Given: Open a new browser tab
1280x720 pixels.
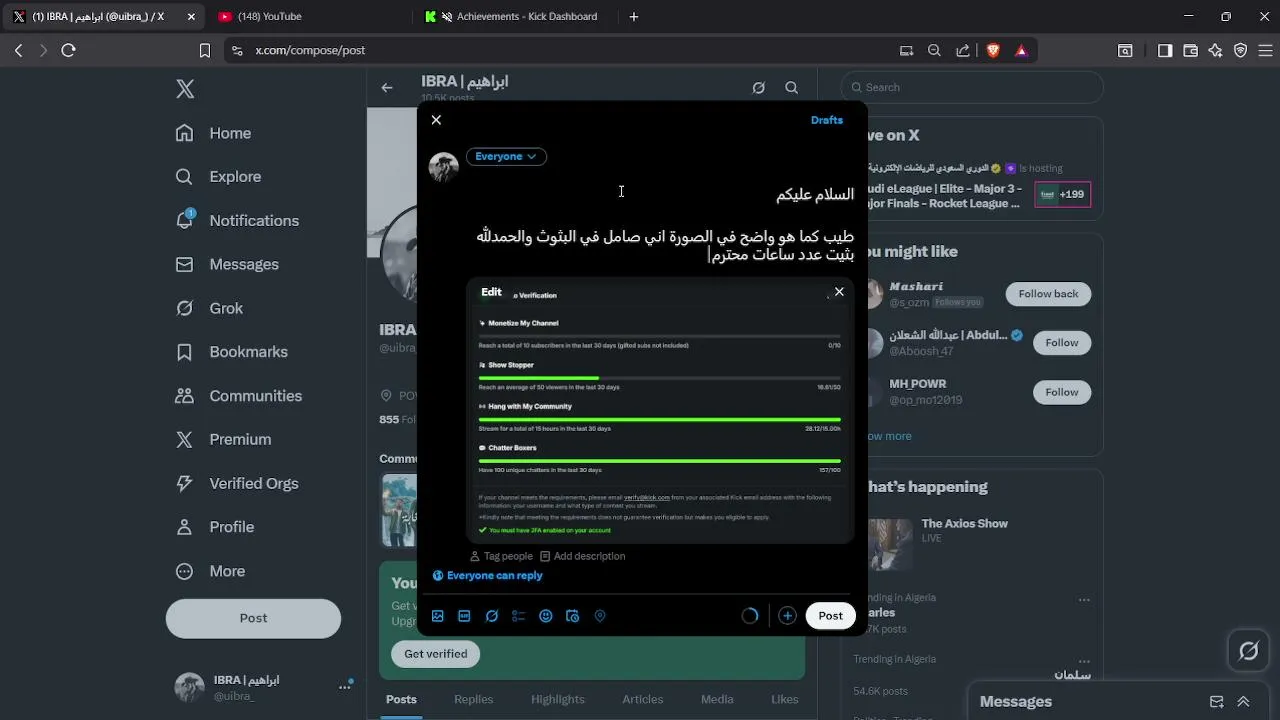Looking at the screenshot, I should pos(633,16).
